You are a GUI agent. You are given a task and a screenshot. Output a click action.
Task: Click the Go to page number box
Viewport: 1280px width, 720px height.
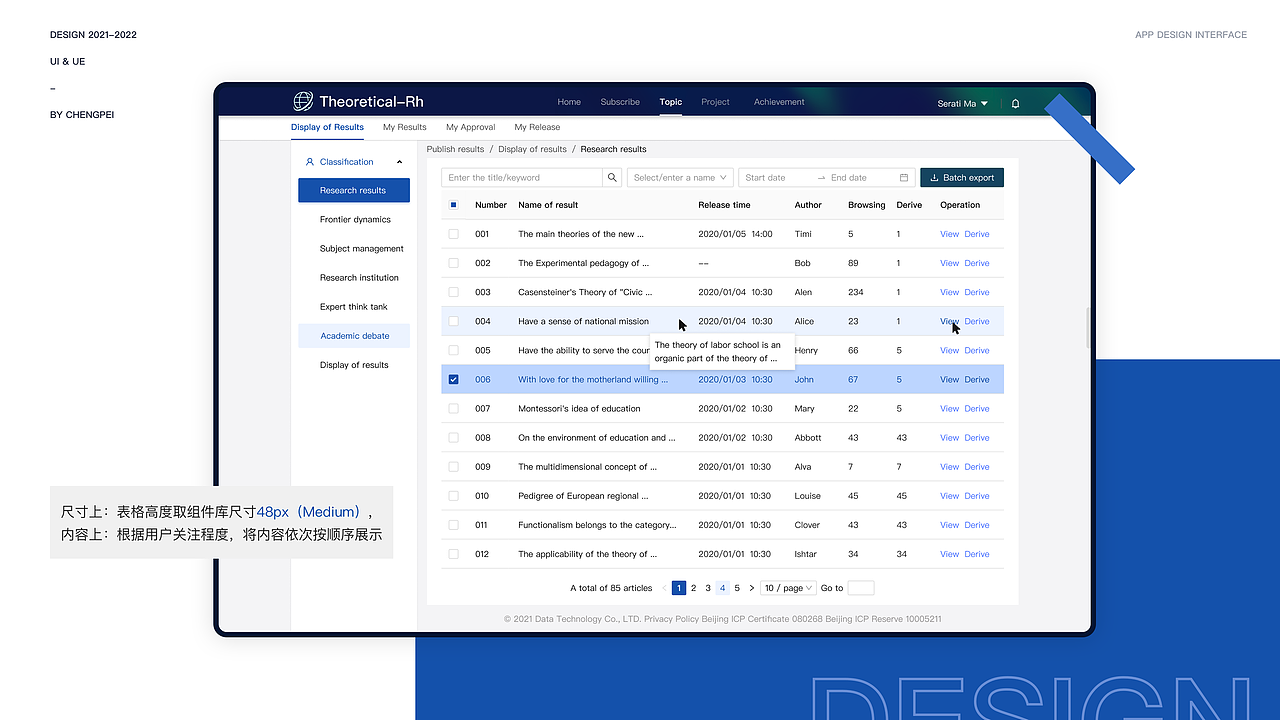[x=860, y=588]
